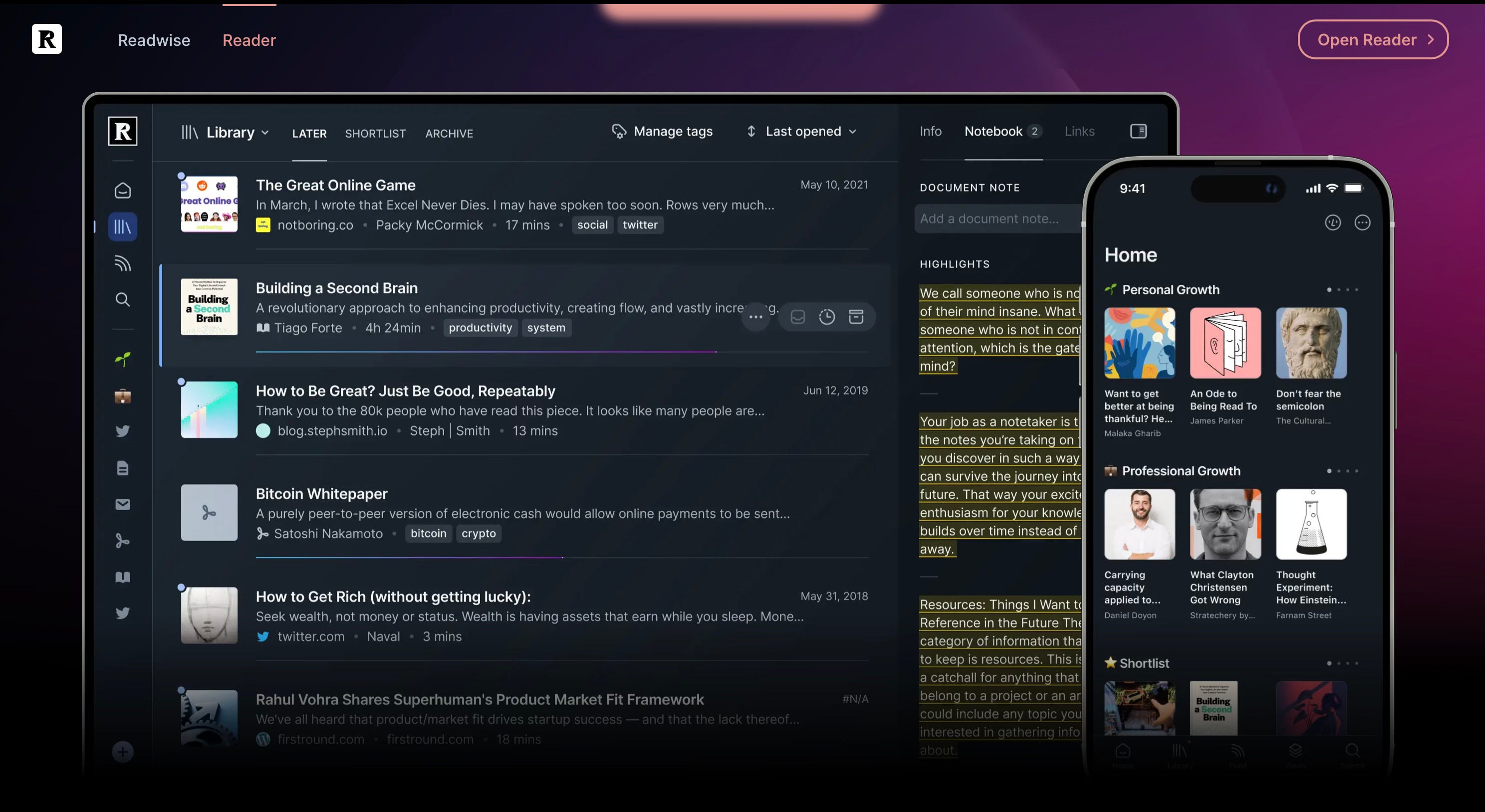Open Don't fear the semicolon card on phone
1485x812 pixels.
[1311, 367]
